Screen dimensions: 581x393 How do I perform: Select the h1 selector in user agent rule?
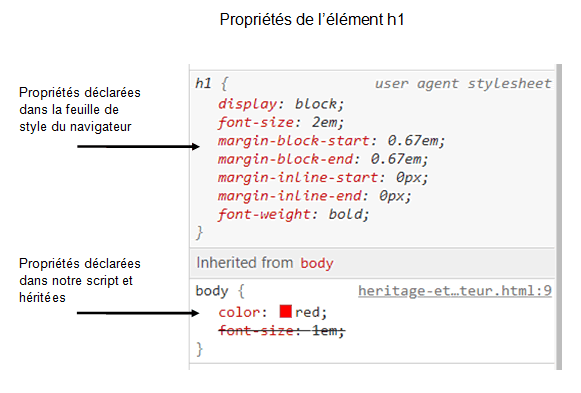pos(203,83)
